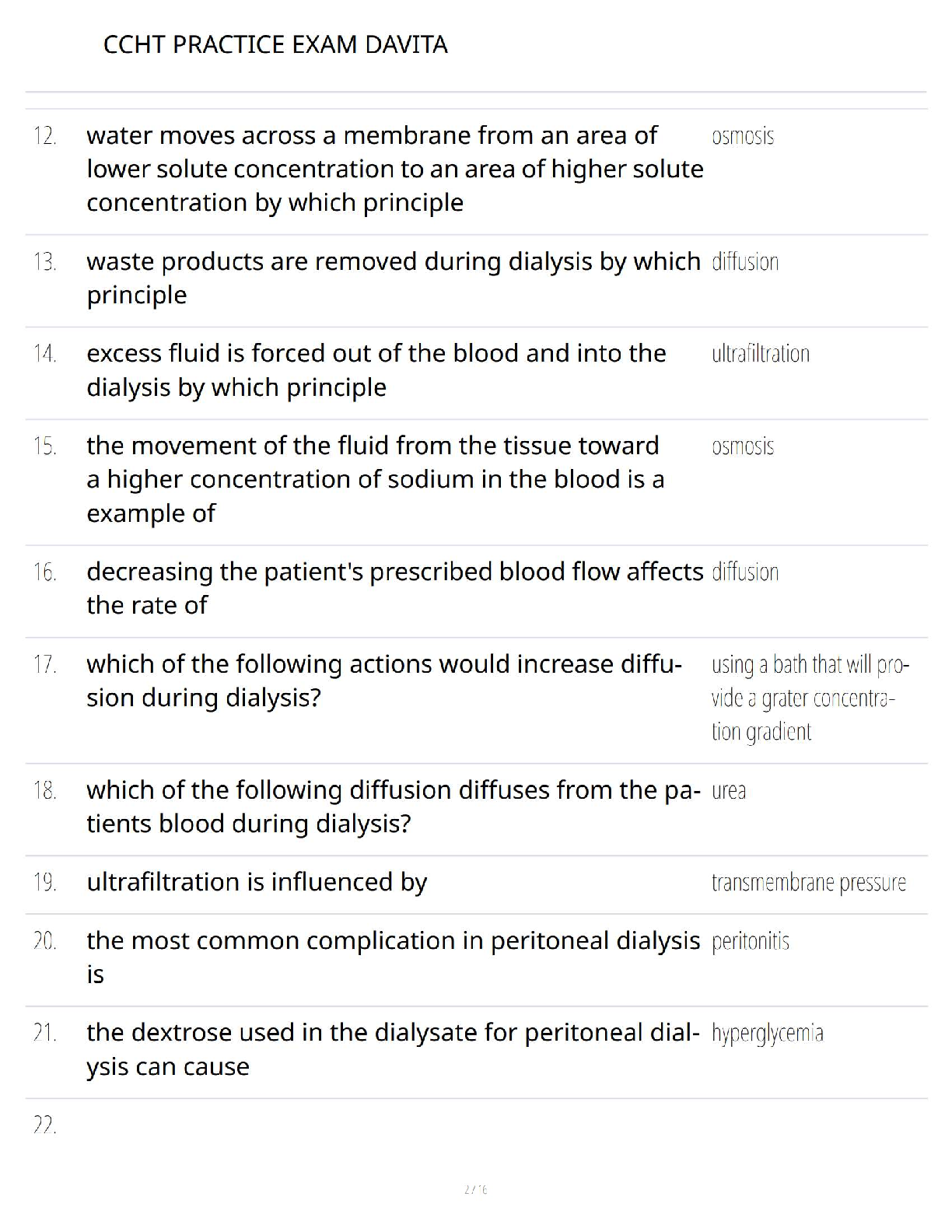Select the "hyperglycemia" answer text

(767, 1034)
